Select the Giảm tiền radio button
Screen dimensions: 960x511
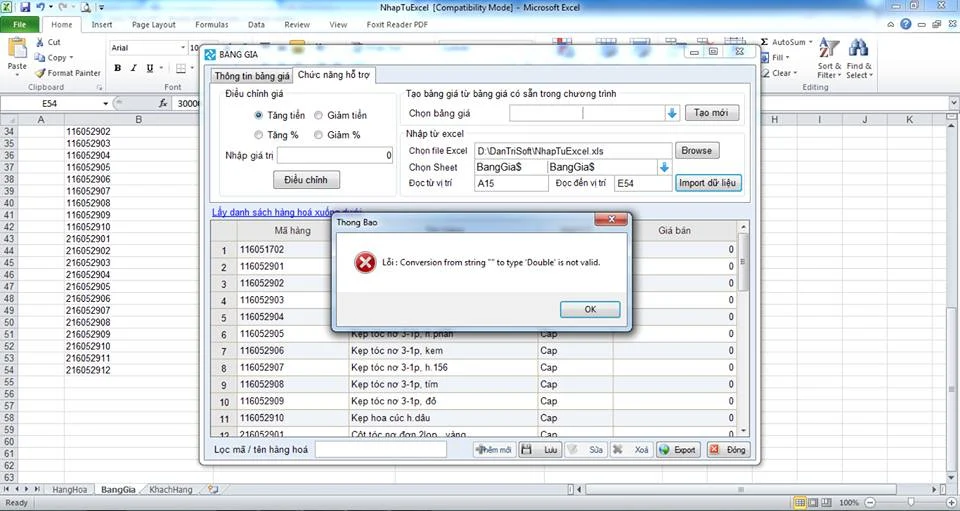(318, 115)
